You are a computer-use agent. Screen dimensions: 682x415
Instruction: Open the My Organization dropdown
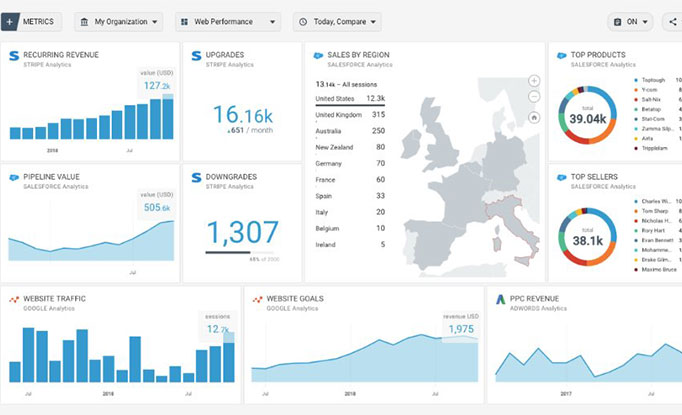click(x=118, y=21)
